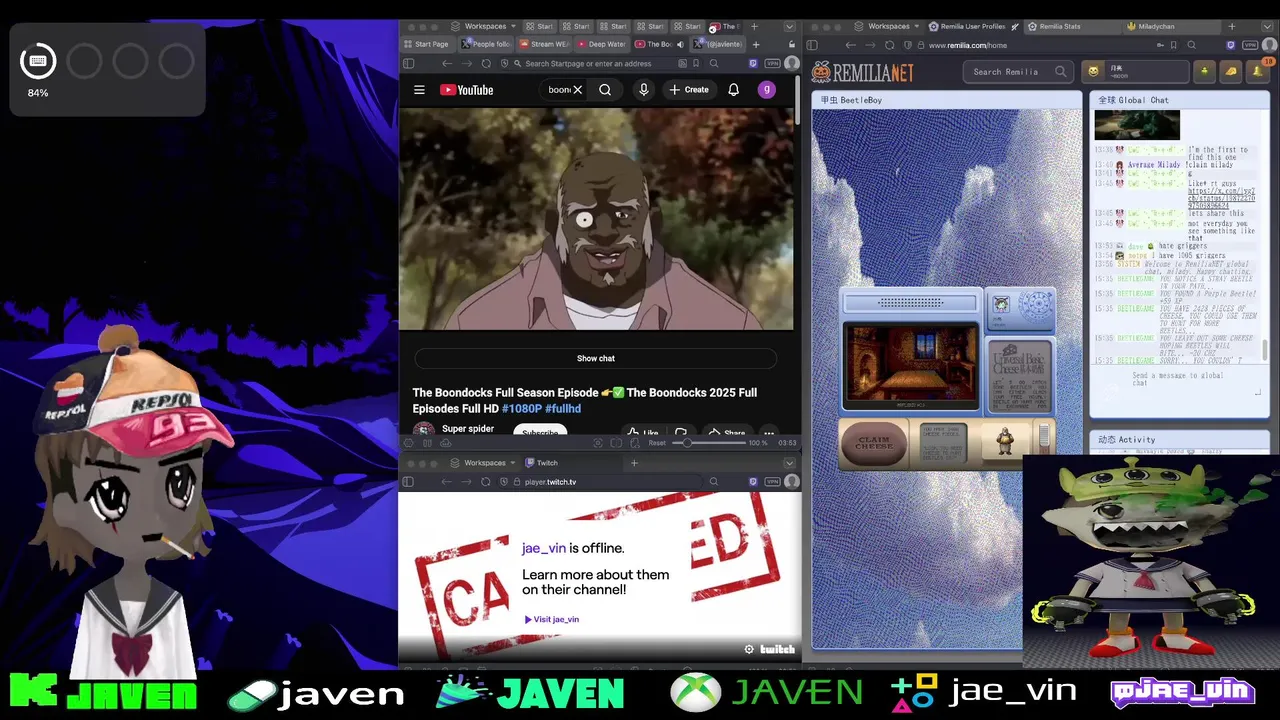Open the green figure icon in RemiliaNET header
This screenshot has width=1280, height=720.
coord(1205,71)
